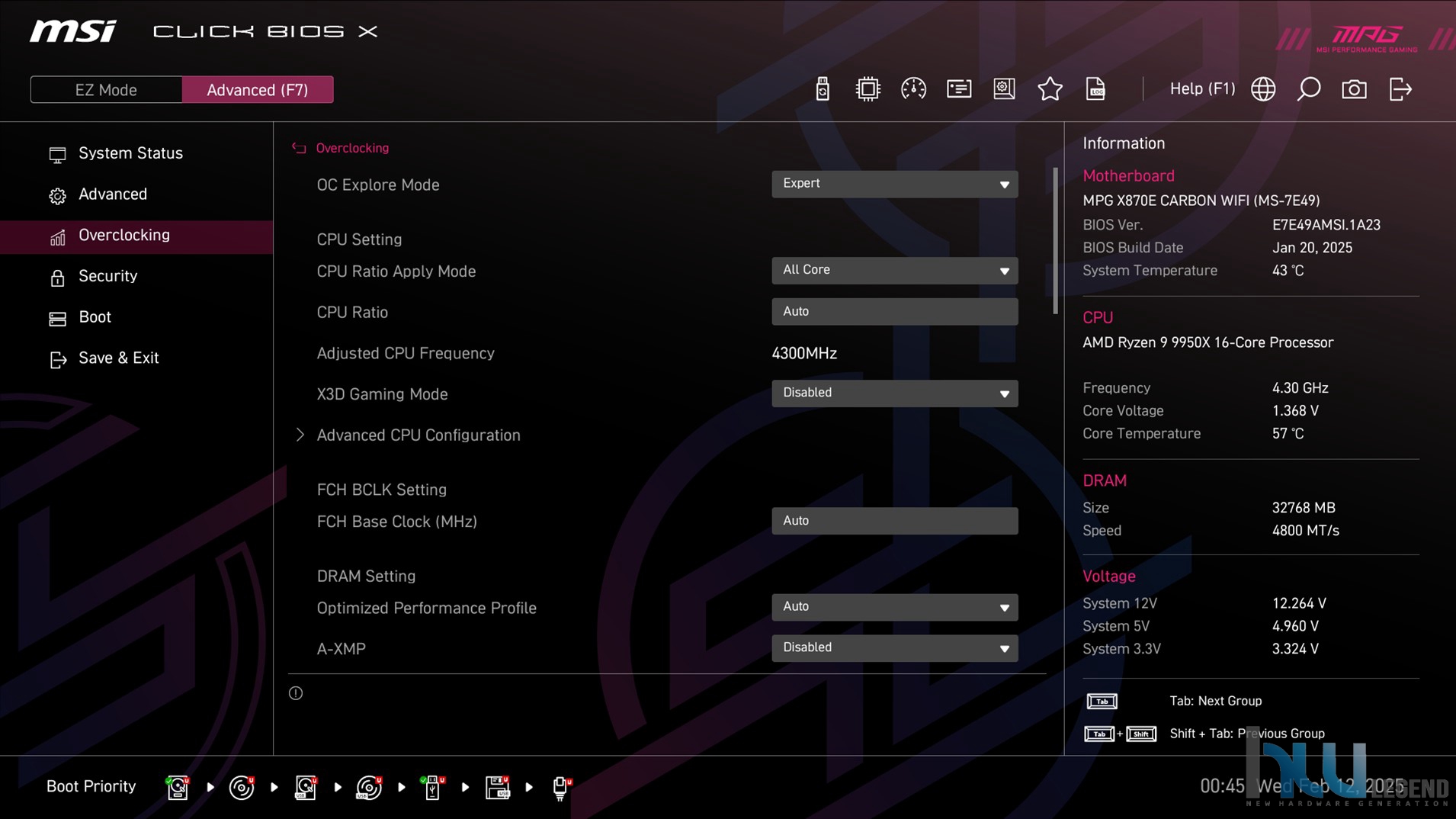
Task: Select the CD/DVD boot device icon
Action: 242,787
